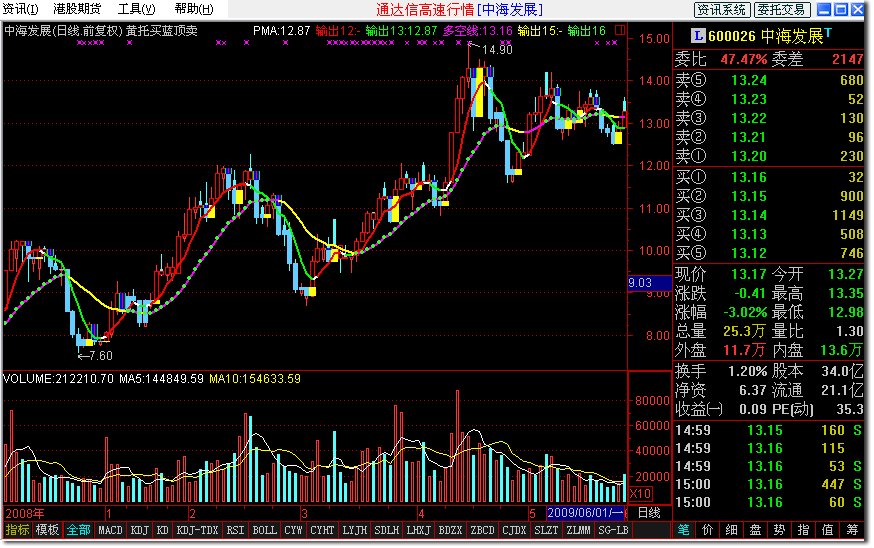Switch to the SDLH indicator
This screenshot has width=874, height=548.
pyautogui.click(x=386, y=530)
